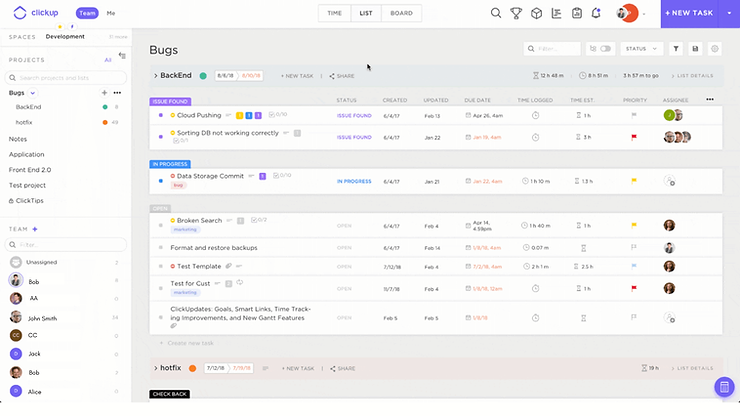The height and width of the screenshot is (416, 740).
Task: Click the hotfix orange color dot
Action: coord(193,368)
